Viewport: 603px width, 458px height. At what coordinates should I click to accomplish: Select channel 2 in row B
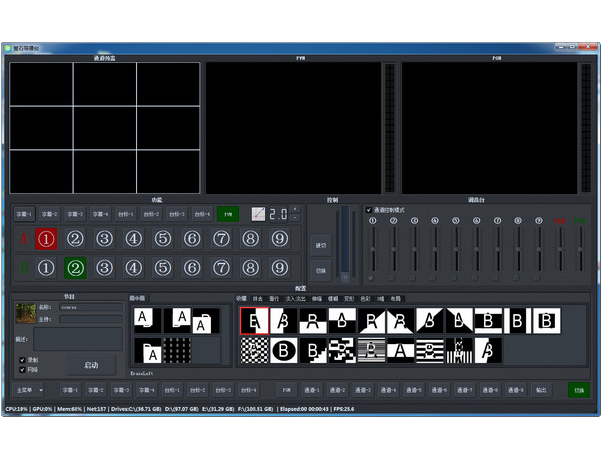point(75,268)
